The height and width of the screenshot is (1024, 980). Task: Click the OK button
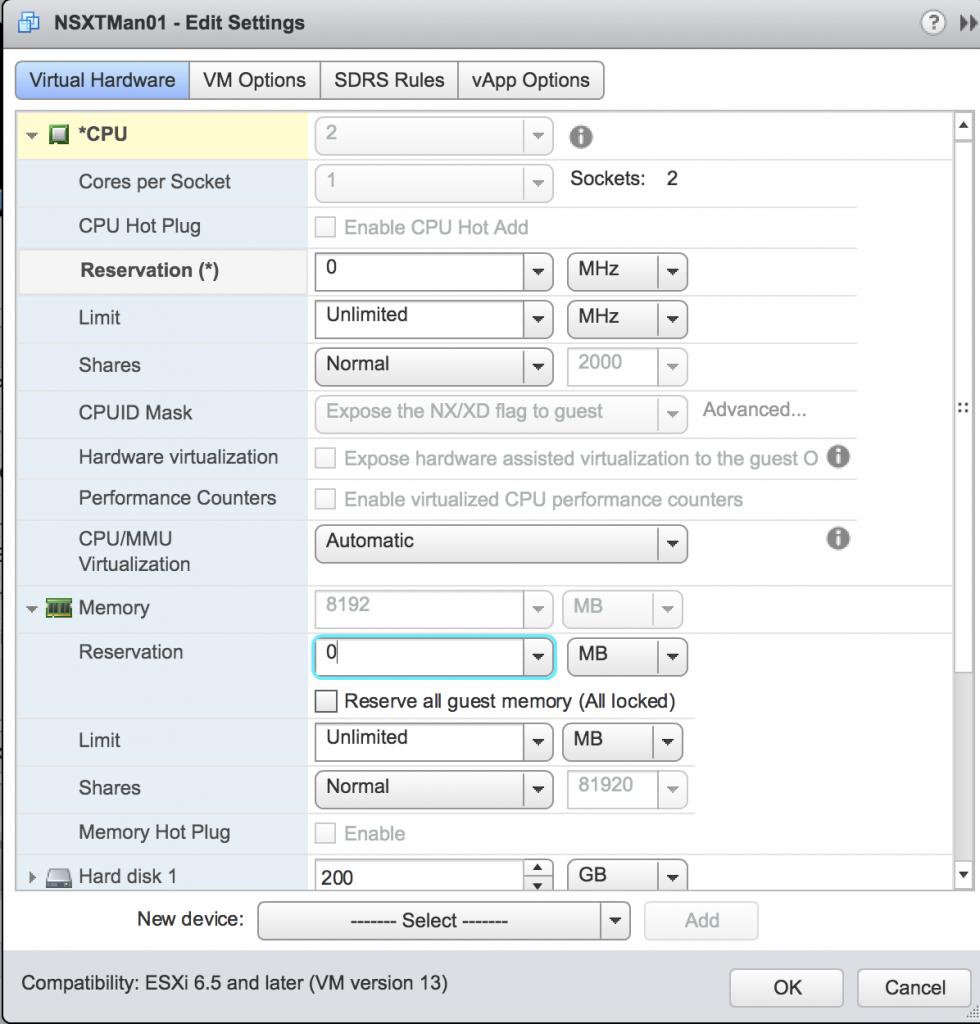click(x=786, y=987)
